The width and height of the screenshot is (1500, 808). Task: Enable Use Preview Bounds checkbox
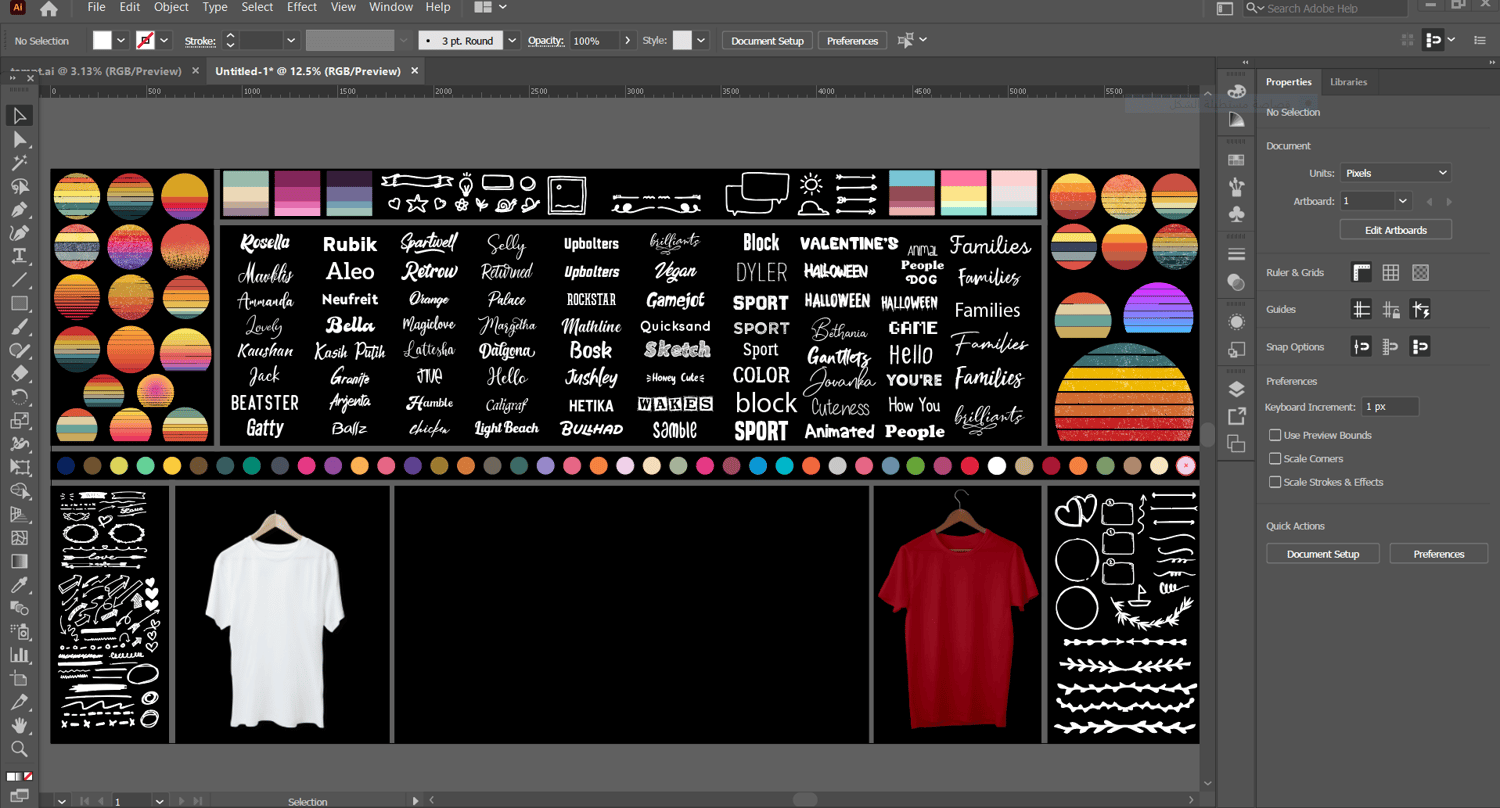(x=1275, y=435)
